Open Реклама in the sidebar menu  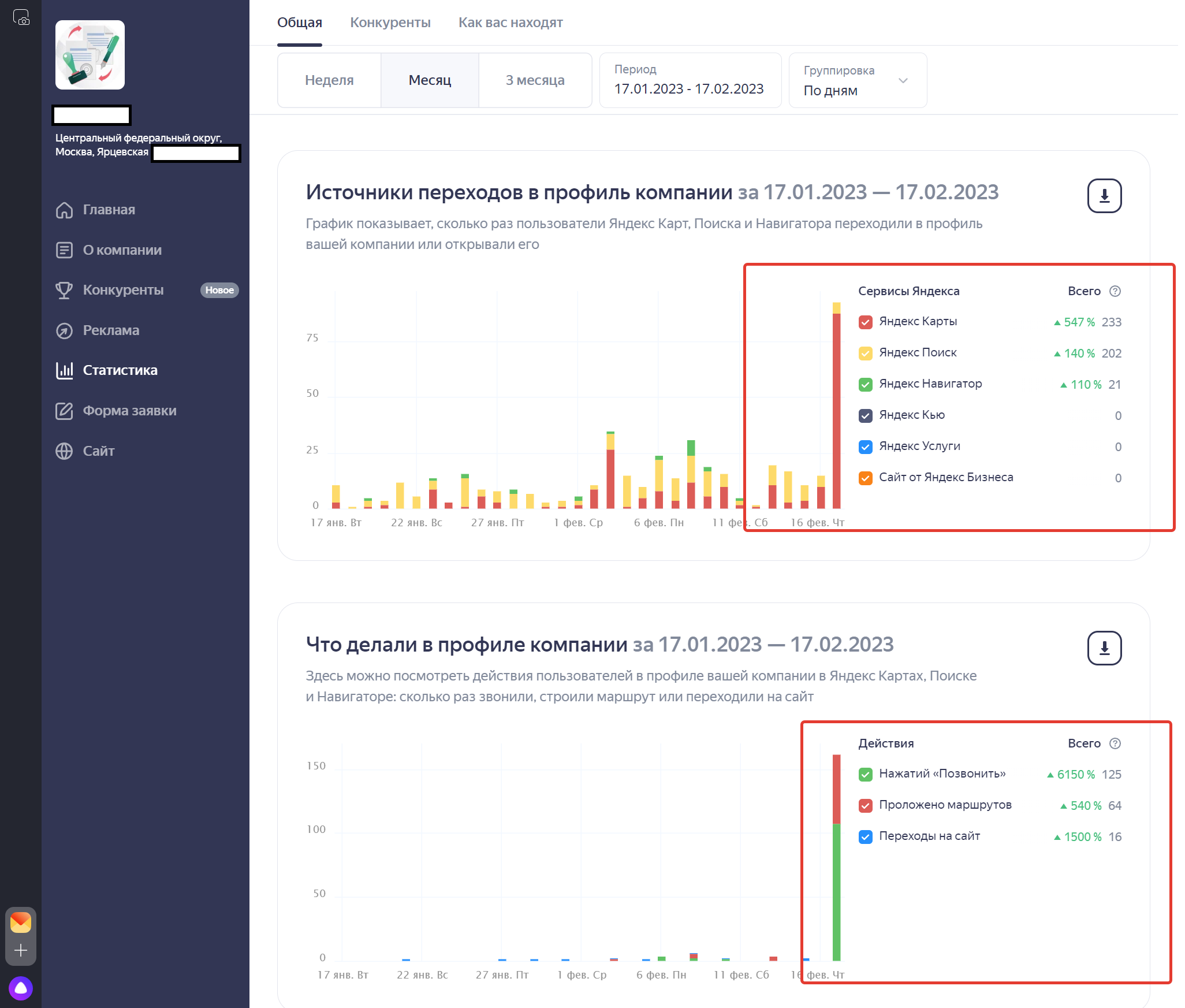(111, 330)
